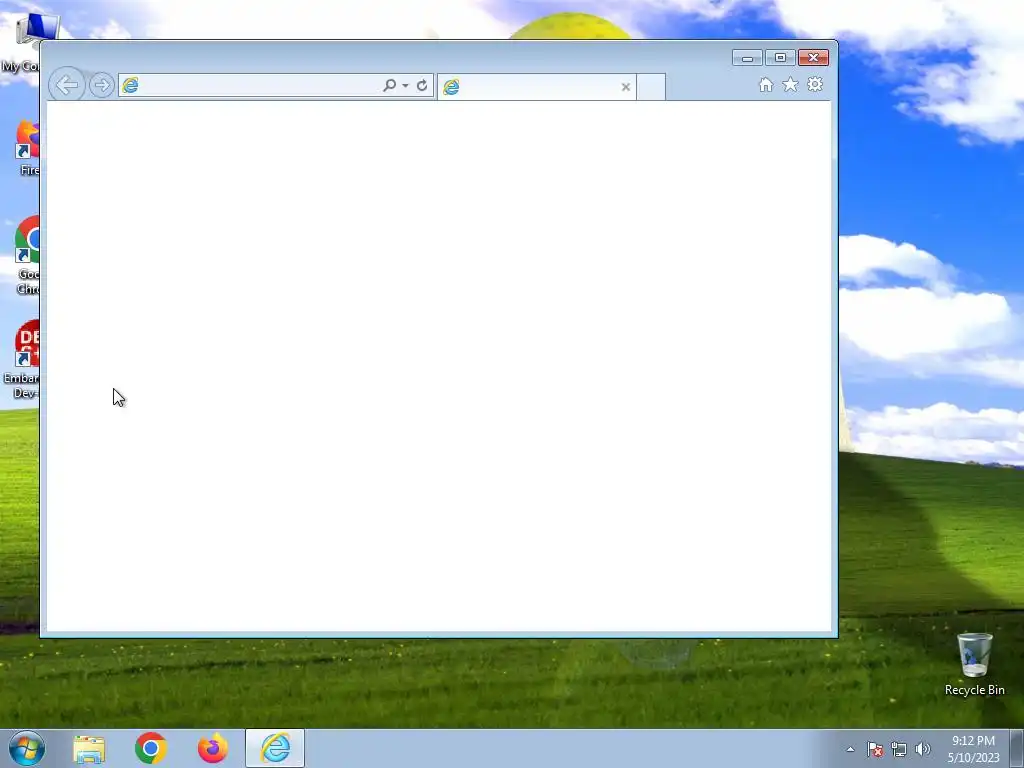Launch Firefox from the taskbar

coord(213,748)
